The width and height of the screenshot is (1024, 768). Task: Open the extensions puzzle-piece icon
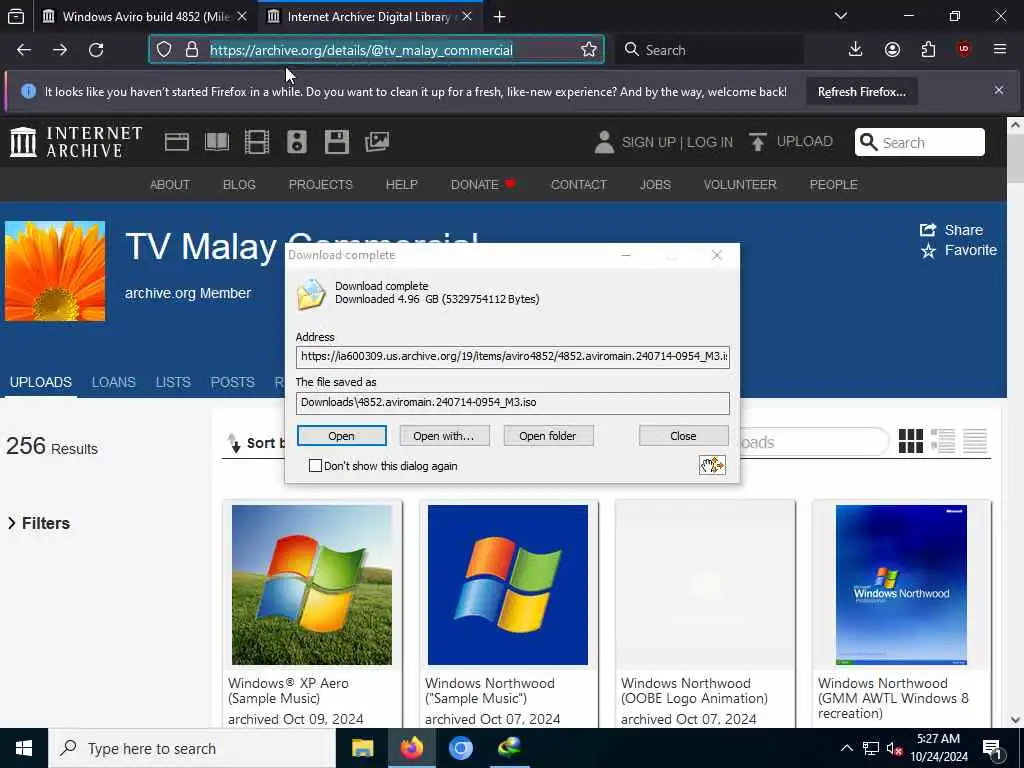(x=928, y=50)
